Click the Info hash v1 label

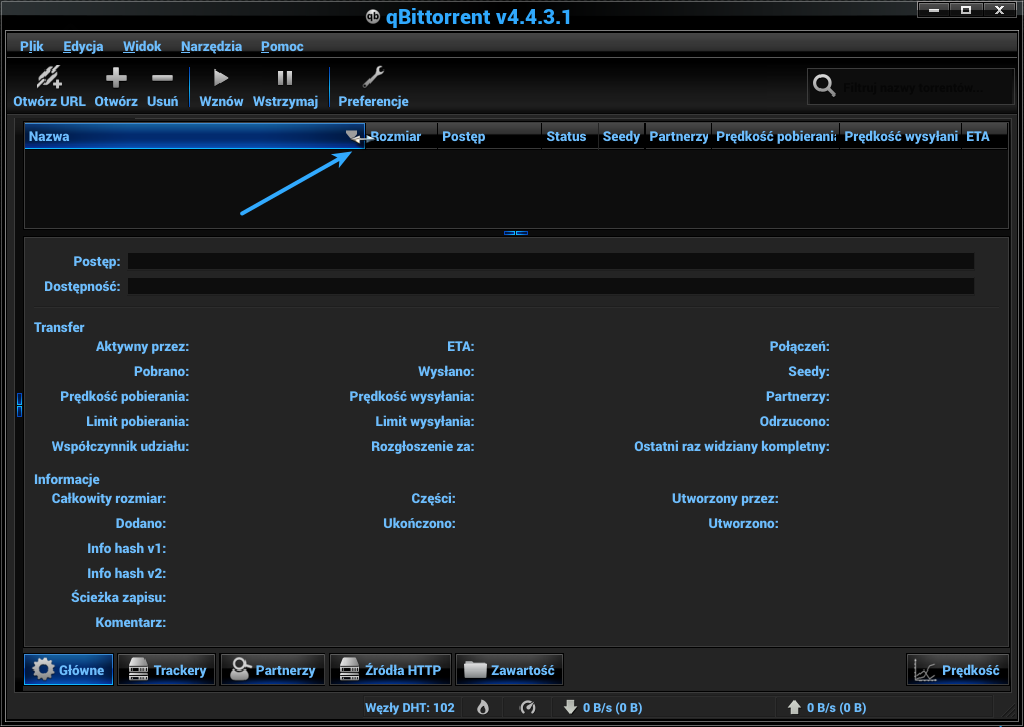click(127, 548)
